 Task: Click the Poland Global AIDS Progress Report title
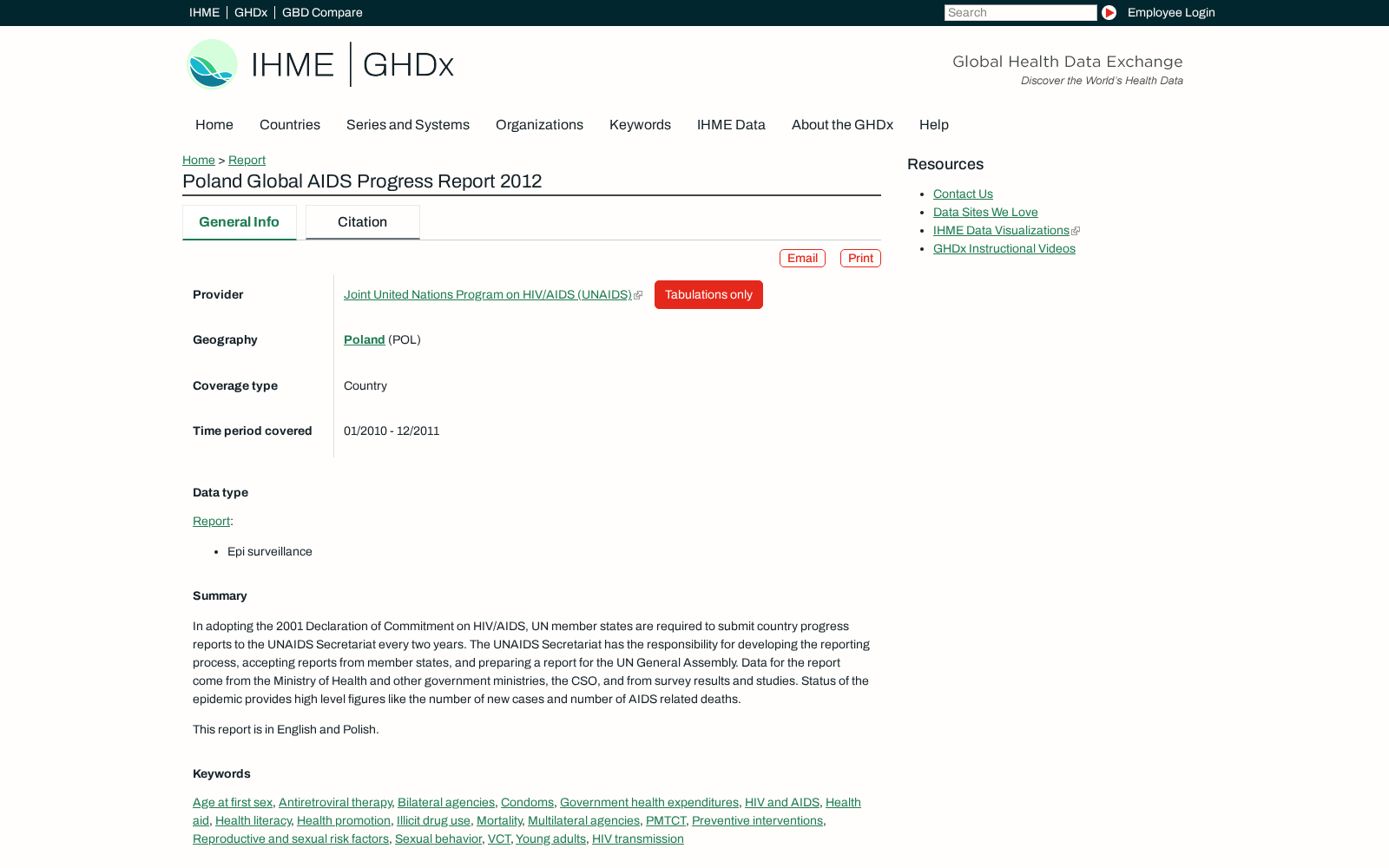click(x=362, y=181)
